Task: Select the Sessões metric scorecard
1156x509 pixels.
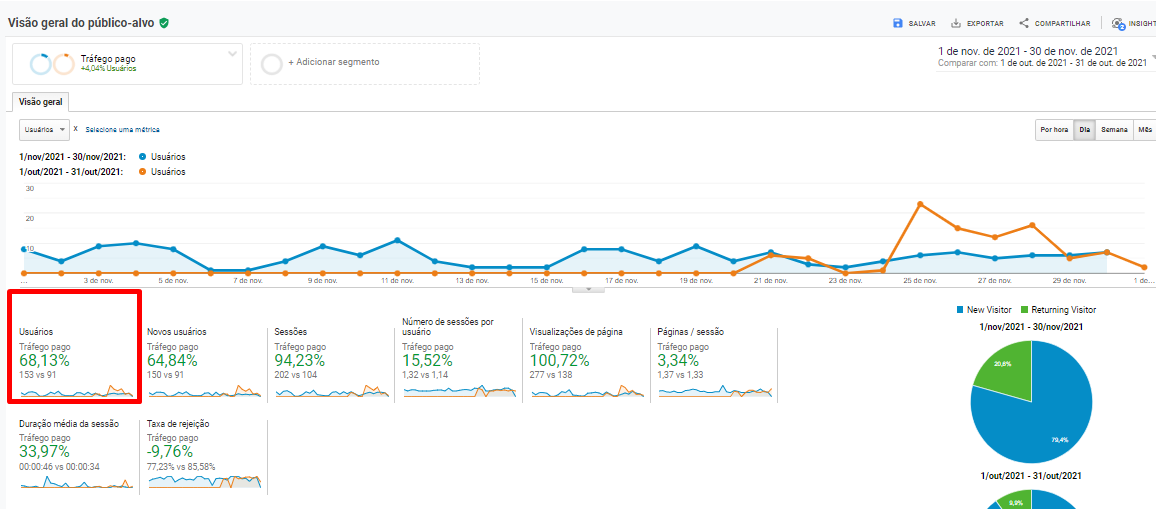Action: (x=330, y=362)
